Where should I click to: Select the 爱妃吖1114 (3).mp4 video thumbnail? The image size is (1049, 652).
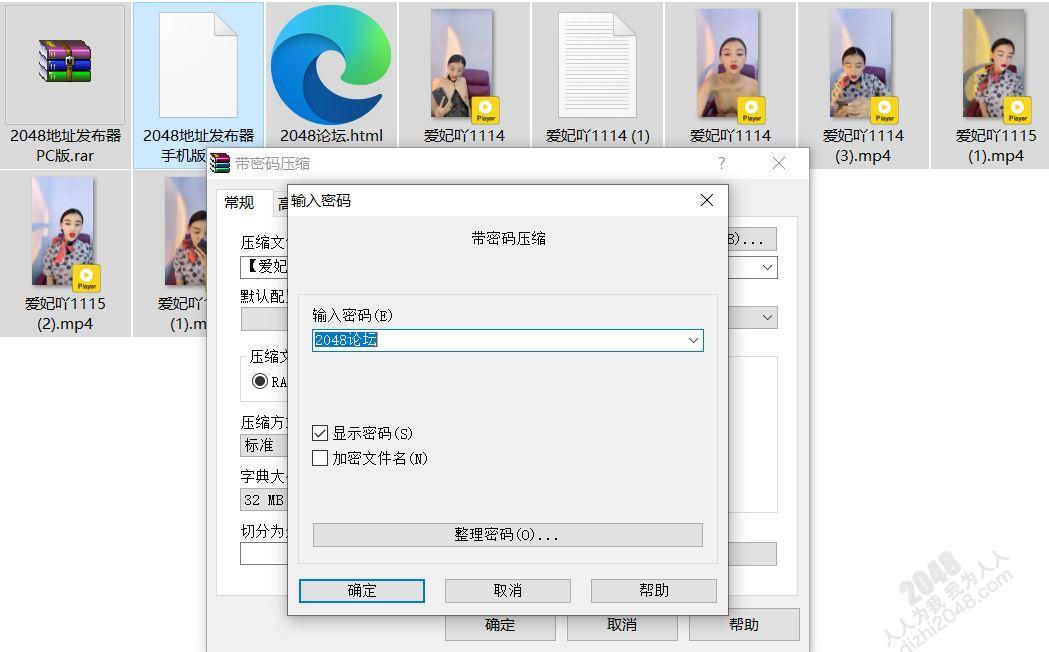pos(862,65)
